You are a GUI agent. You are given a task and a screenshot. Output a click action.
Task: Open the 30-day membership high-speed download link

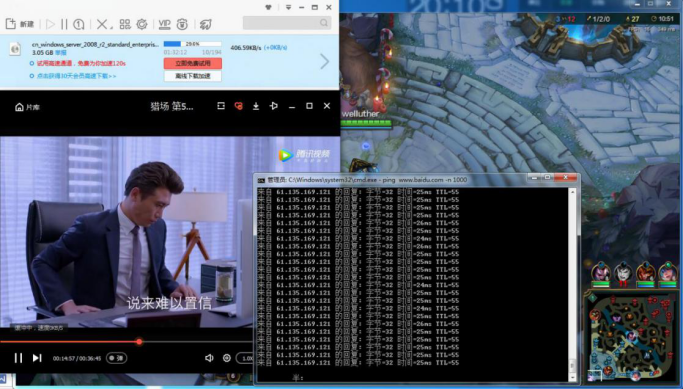click(77, 76)
